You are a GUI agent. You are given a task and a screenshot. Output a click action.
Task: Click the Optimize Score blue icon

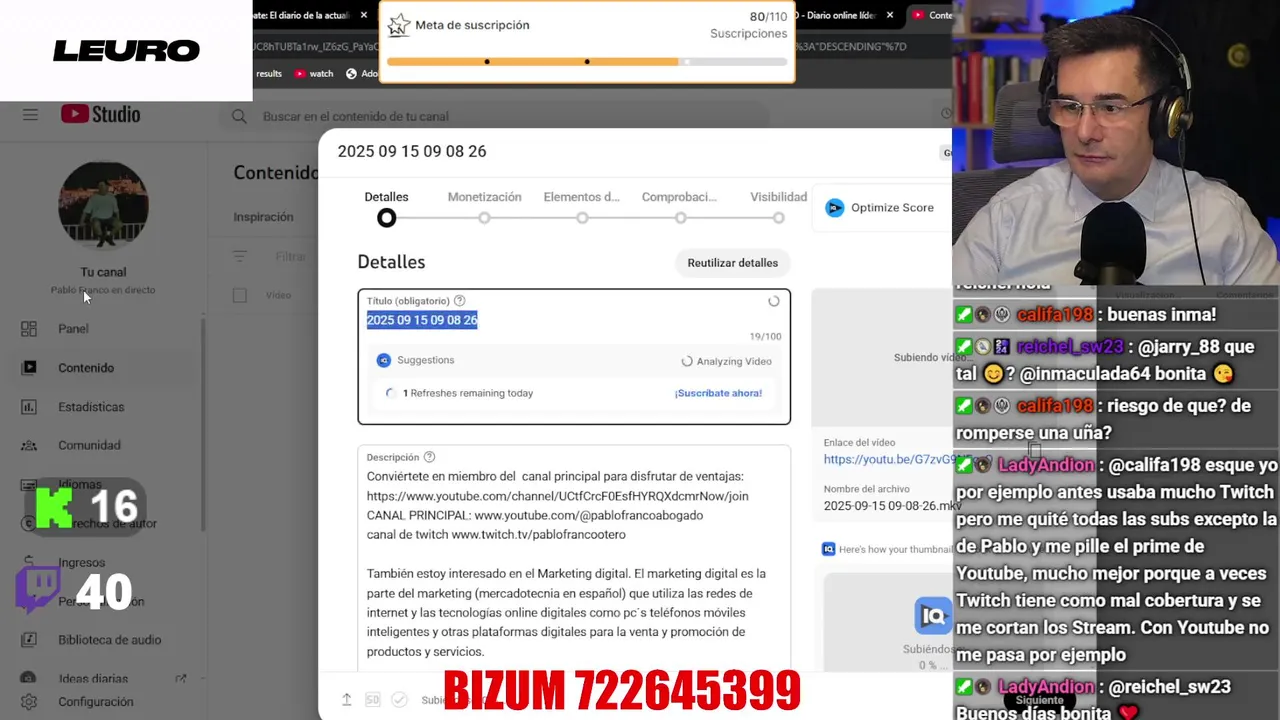834,208
